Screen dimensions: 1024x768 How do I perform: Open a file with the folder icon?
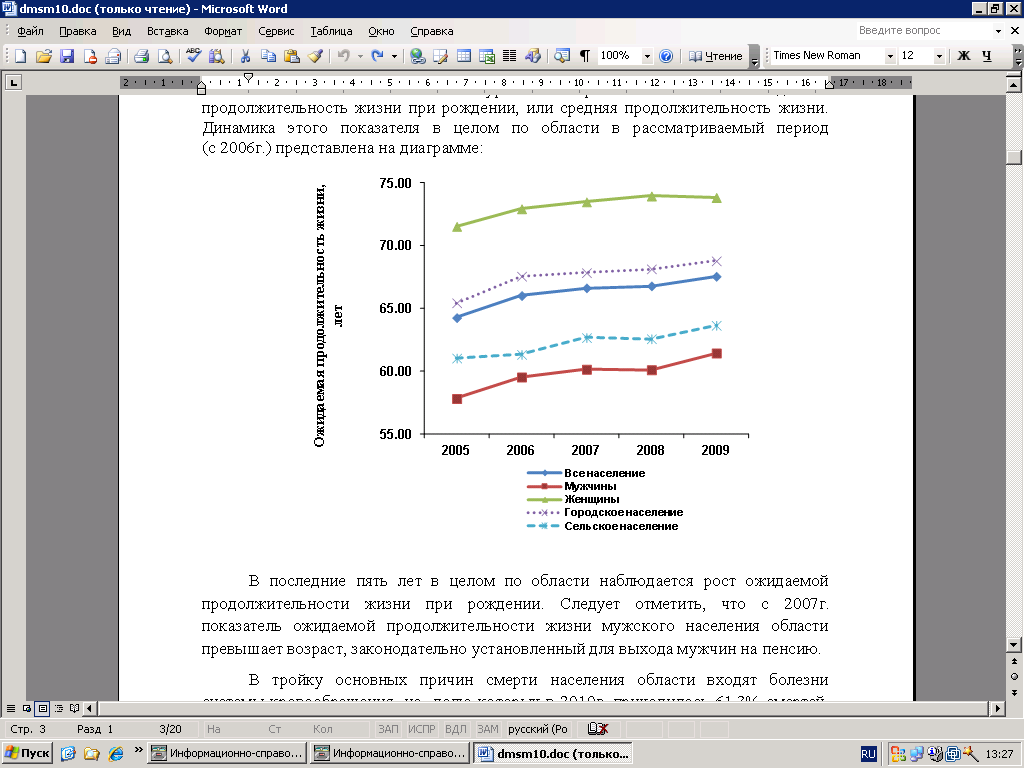43,56
